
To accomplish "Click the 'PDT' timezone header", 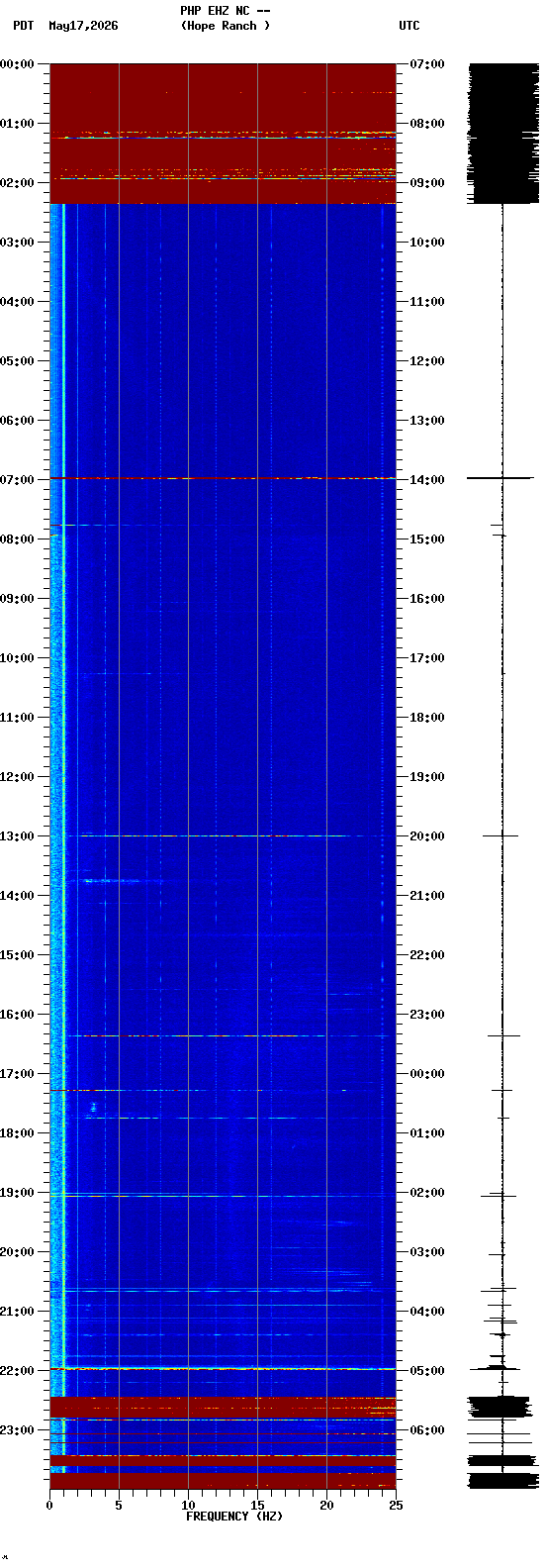I will [x=23, y=26].
